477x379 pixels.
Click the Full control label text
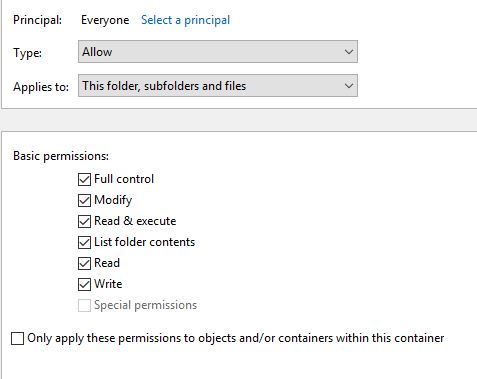(x=124, y=179)
